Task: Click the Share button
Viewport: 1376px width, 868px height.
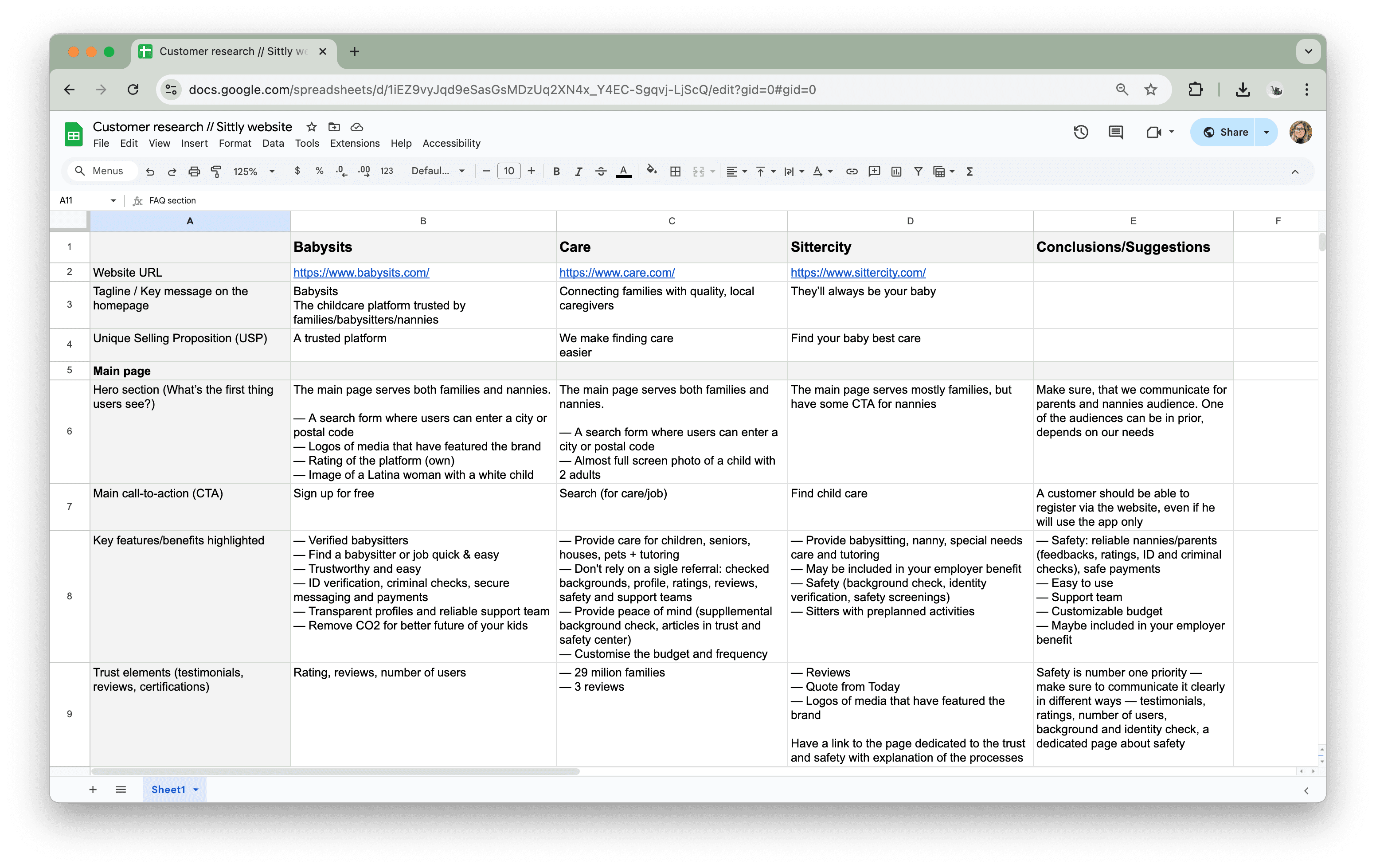Action: coord(1225,133)
